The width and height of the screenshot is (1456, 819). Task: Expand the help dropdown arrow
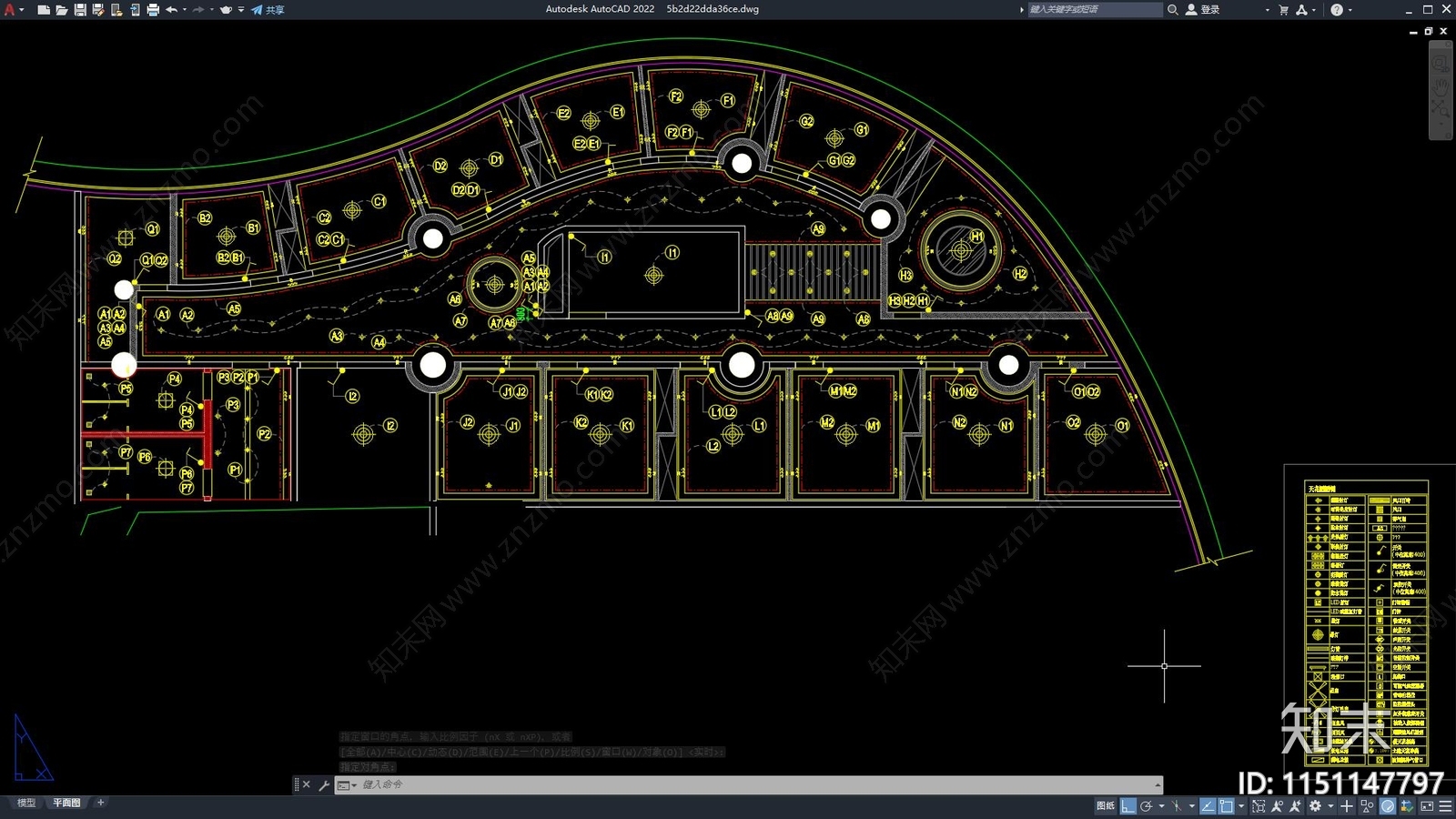(x=1350, y=10)
